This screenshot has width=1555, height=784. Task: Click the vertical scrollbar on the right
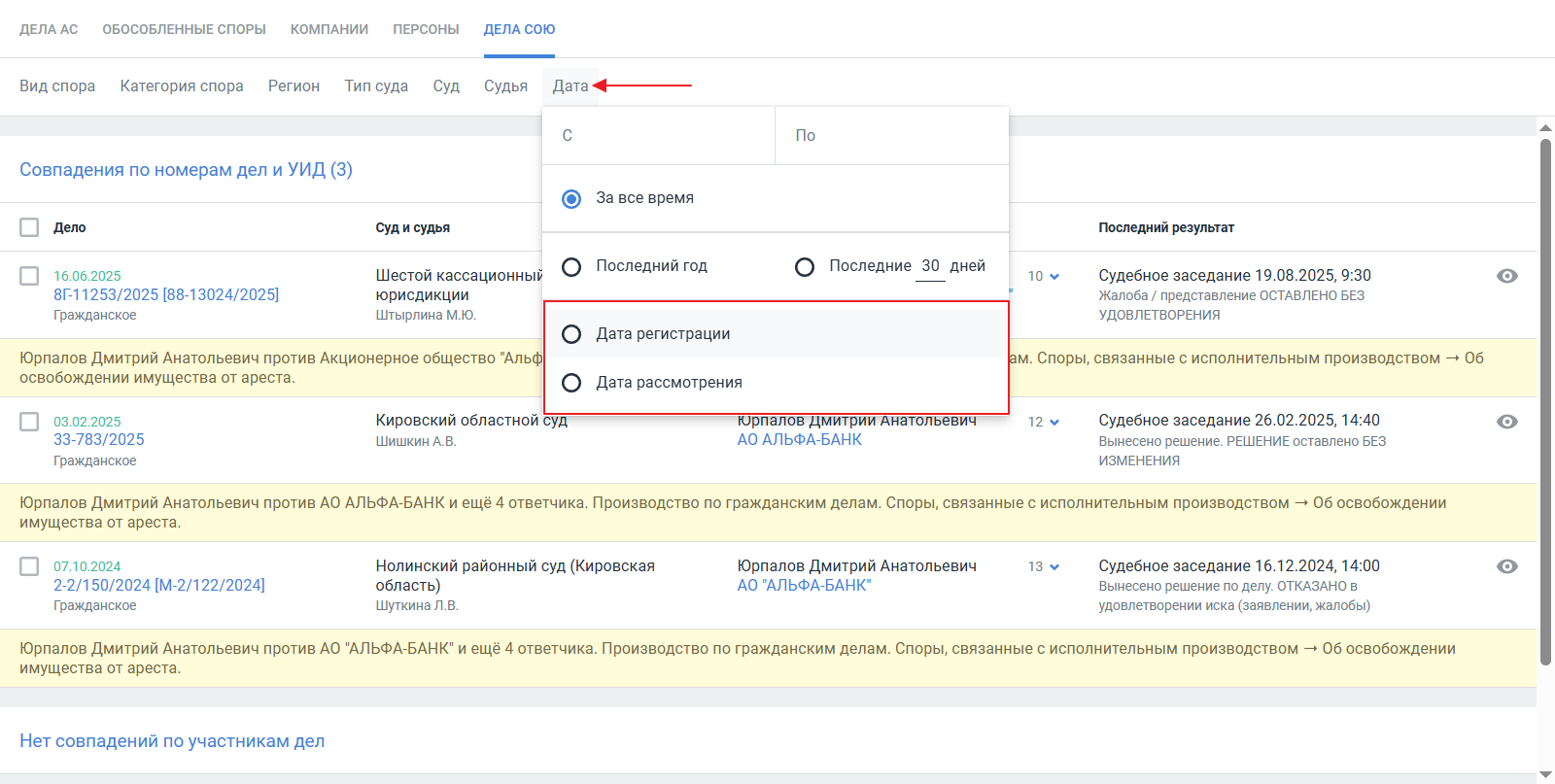tap(1545, 403)
